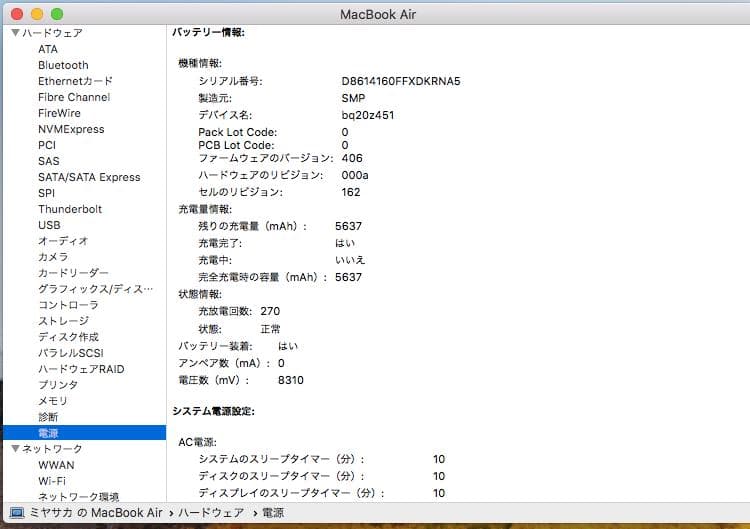Click the MacBook Air window title
Image resolution: width=750 pixels, height=529 pixels.
(x=378, y=15)
